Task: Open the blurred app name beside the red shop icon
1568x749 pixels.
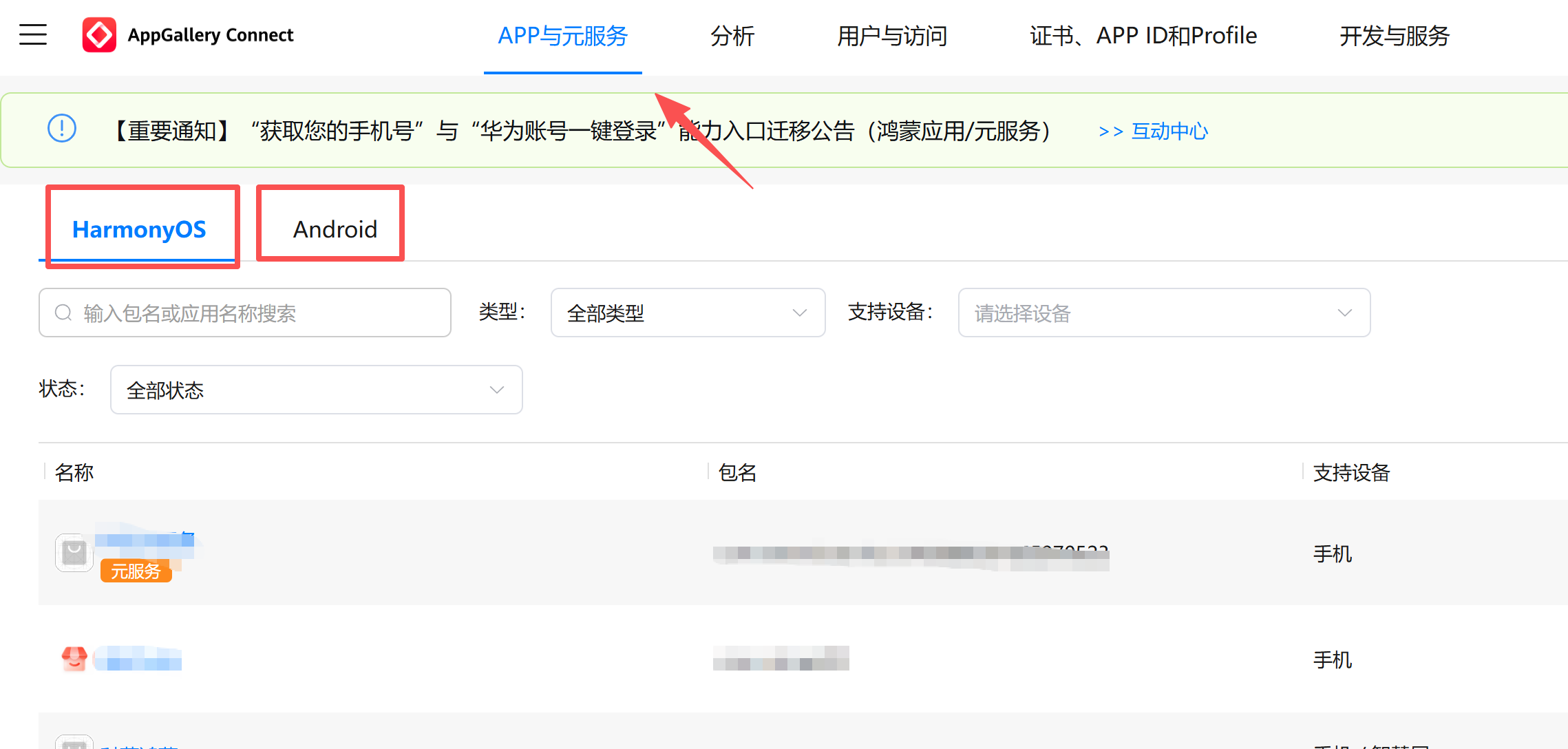Action: pos(138,658)
